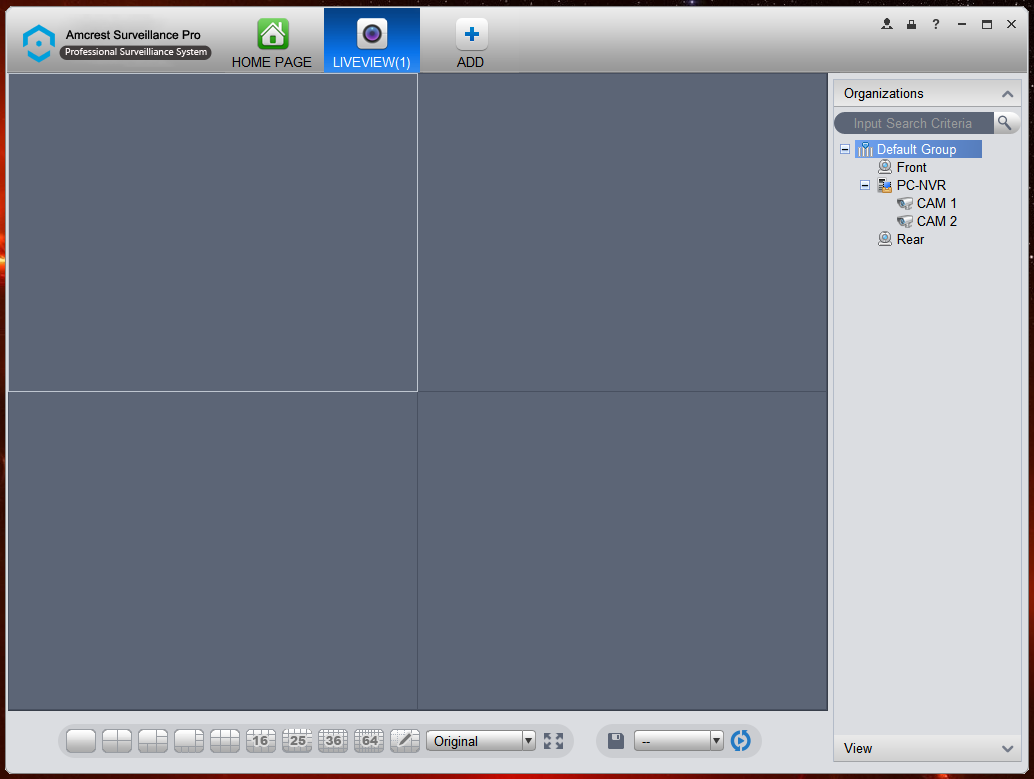Screen dimensions: 1034x779
Task: Choose the 36-window layout
Action: pos(333,741)
